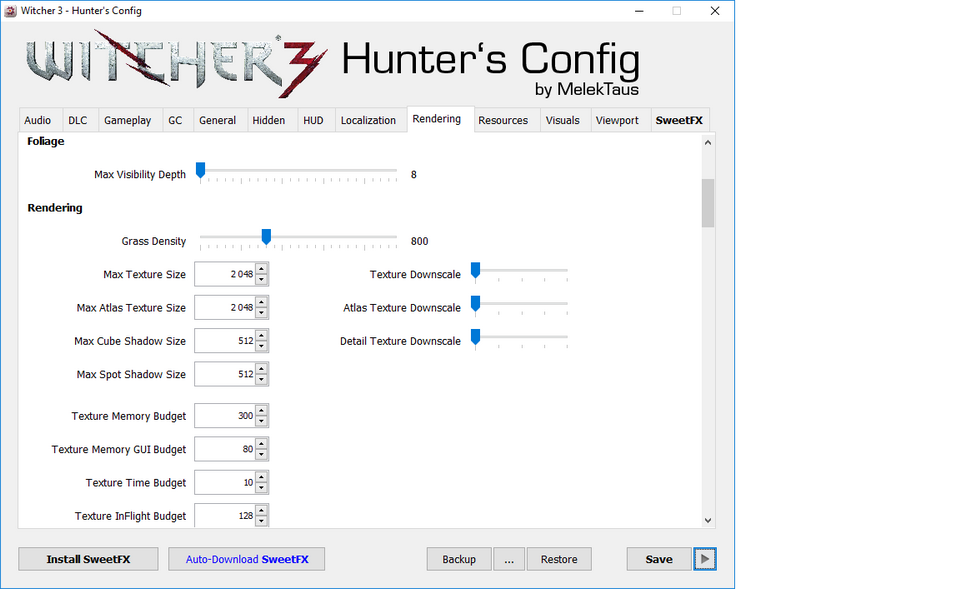Decrease Texture Memory Budget with down arrow
The image size is (960, 589).
261,421
